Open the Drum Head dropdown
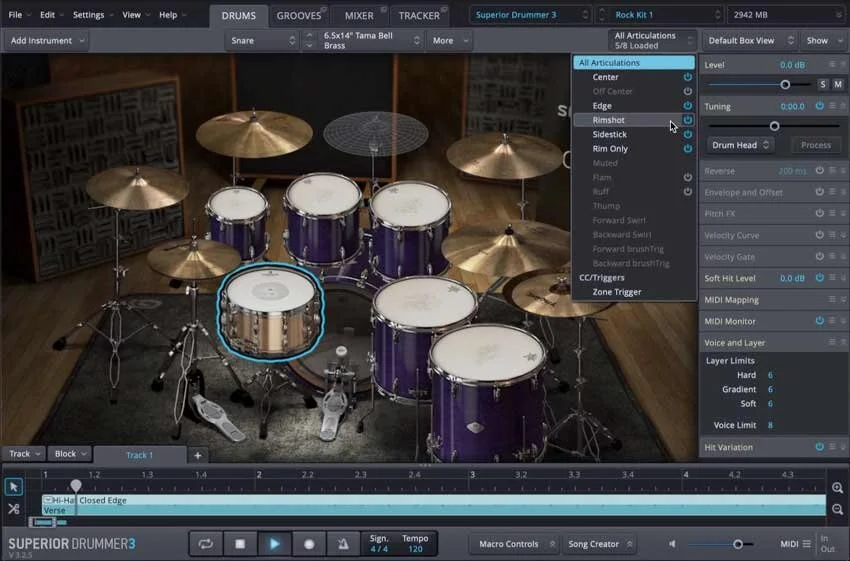 pos(740,145)
